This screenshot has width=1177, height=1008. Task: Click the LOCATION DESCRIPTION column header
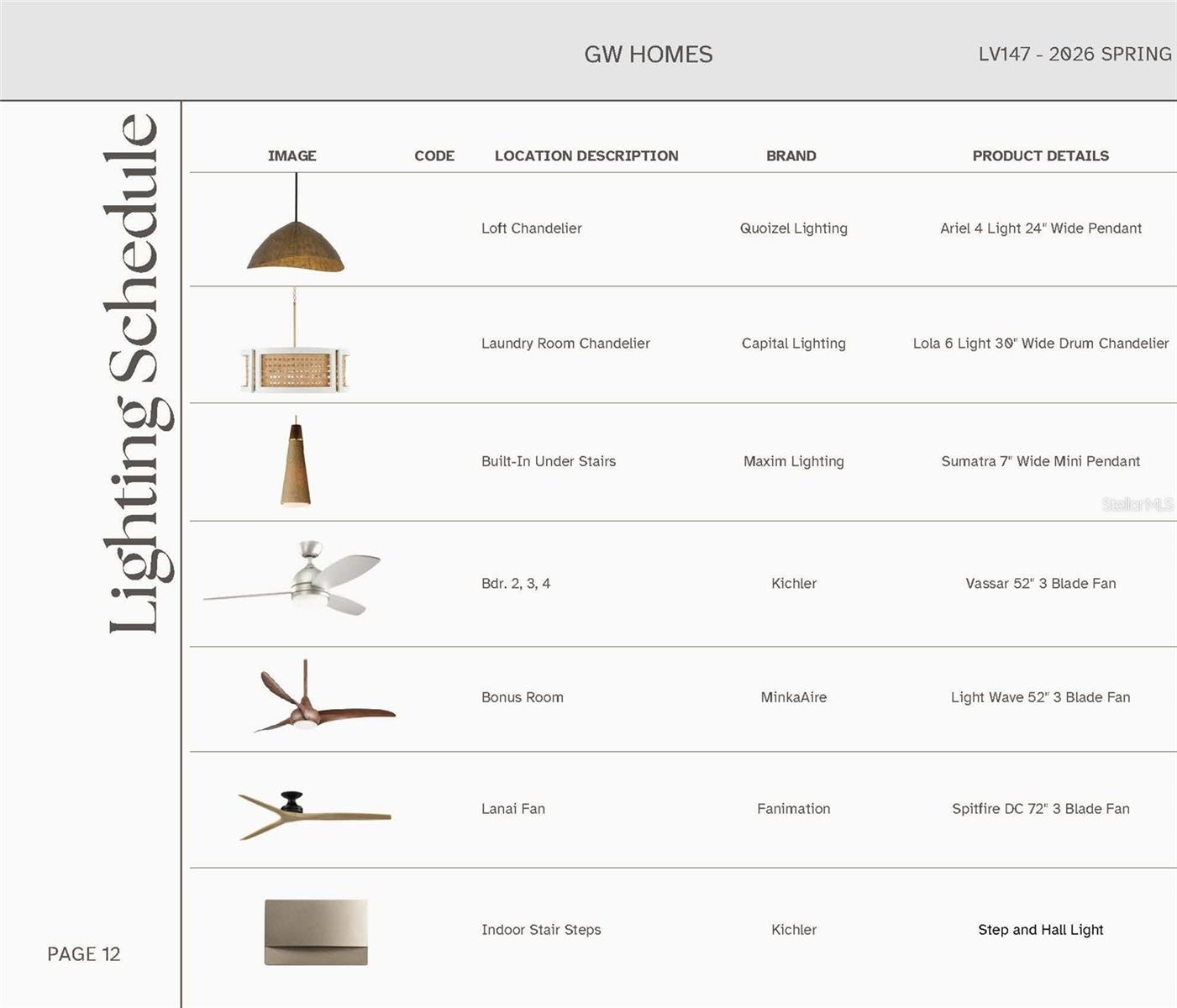(586, 156)
